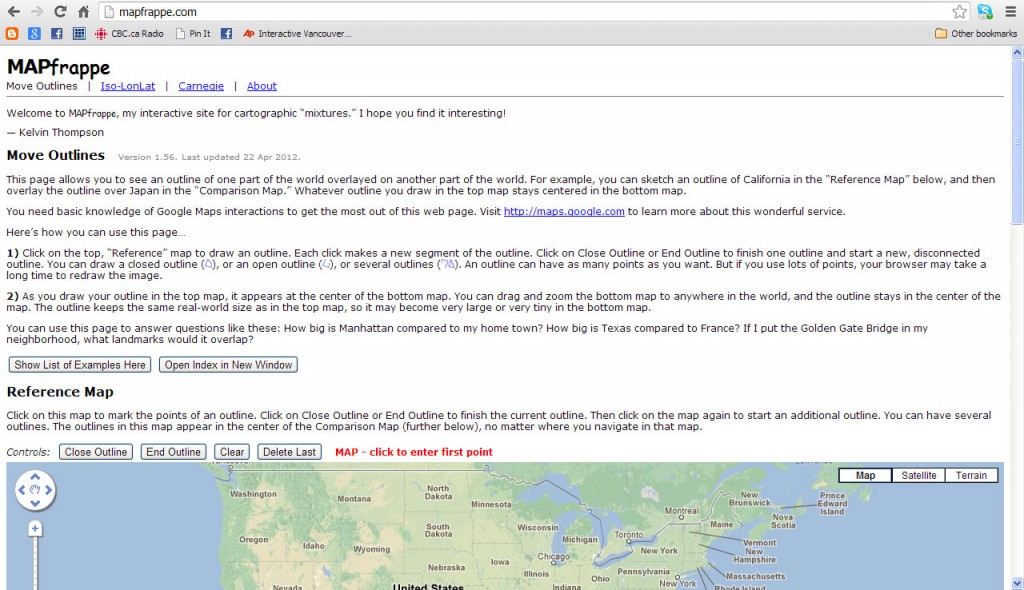The width and height of the screenshot is (1024, 590).
Task: Click the Kelvin Thompson signature text
Action: [55, 133]
